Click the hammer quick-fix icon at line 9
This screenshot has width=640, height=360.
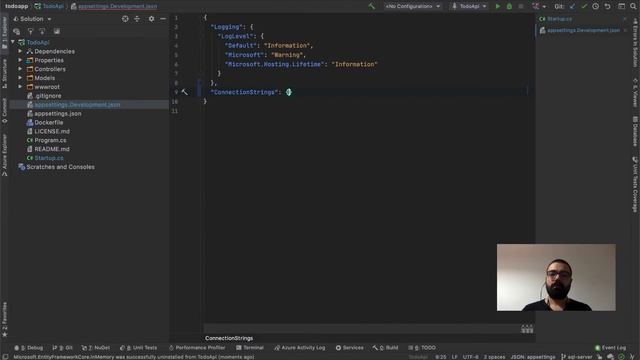point(184,92)
